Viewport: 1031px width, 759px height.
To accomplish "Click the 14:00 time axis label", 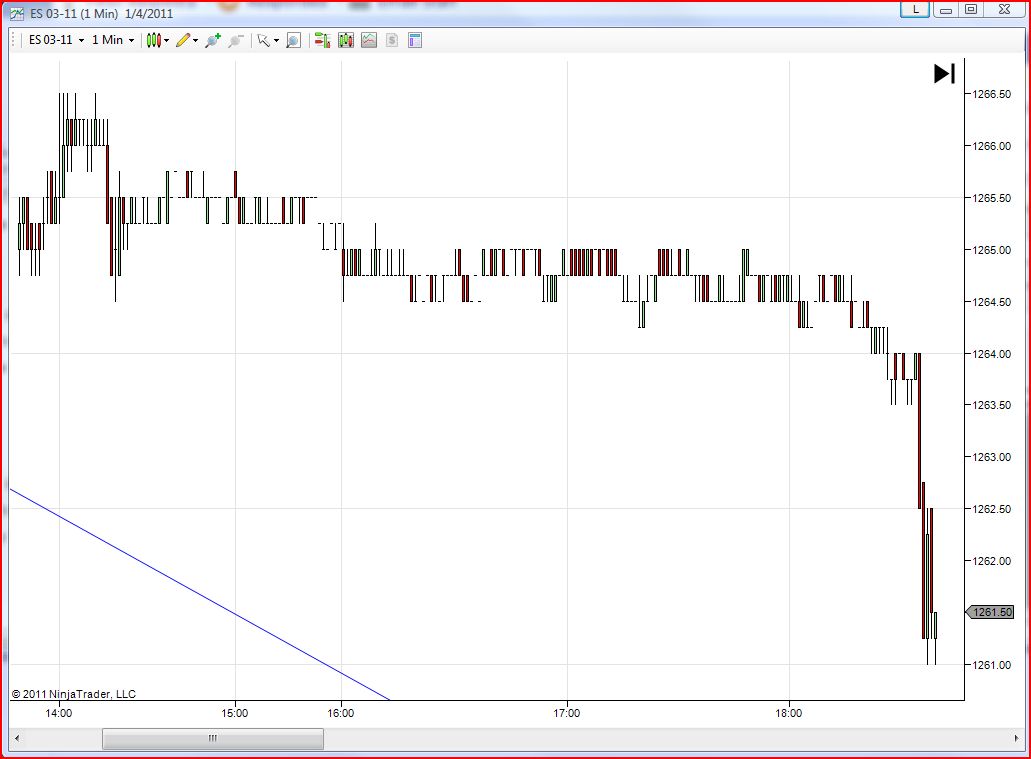I will 59,714.
